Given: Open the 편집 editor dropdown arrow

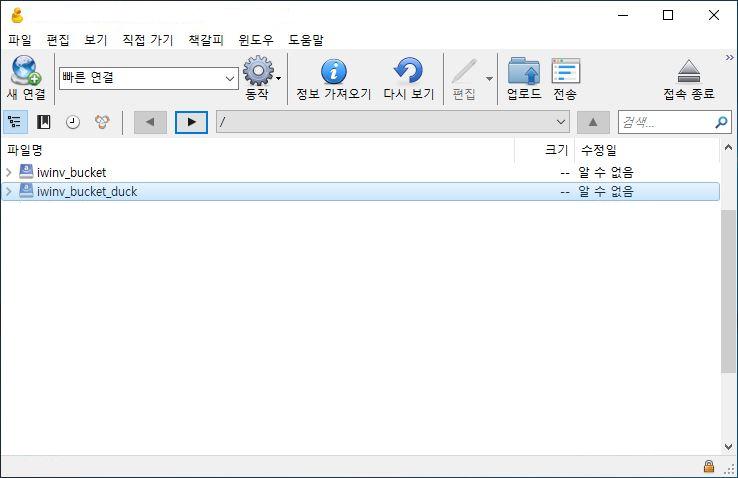Looking at the screenshot, I should click(x=489, y=79).
